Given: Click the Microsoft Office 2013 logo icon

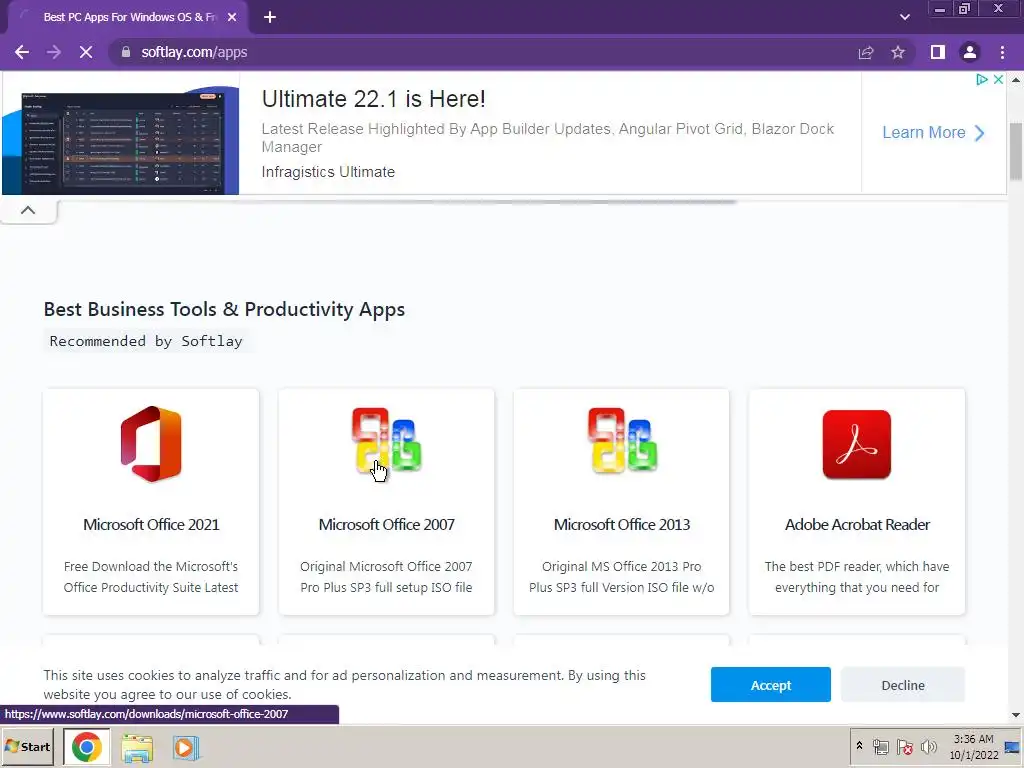Looking at the screenshot, I should tap(622, 441).
